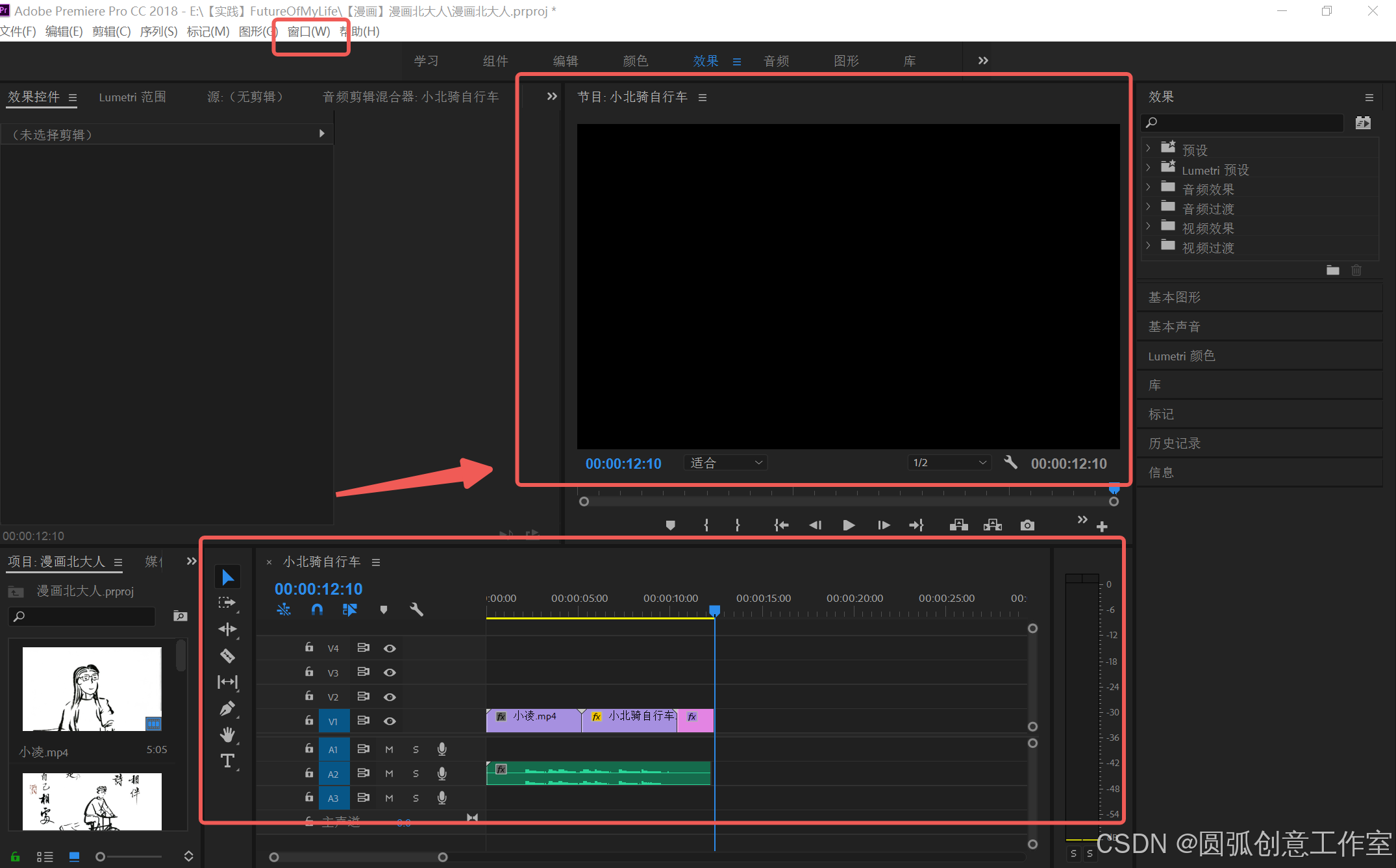
Task: Solo audio track A2
Action: coord(416,774)
